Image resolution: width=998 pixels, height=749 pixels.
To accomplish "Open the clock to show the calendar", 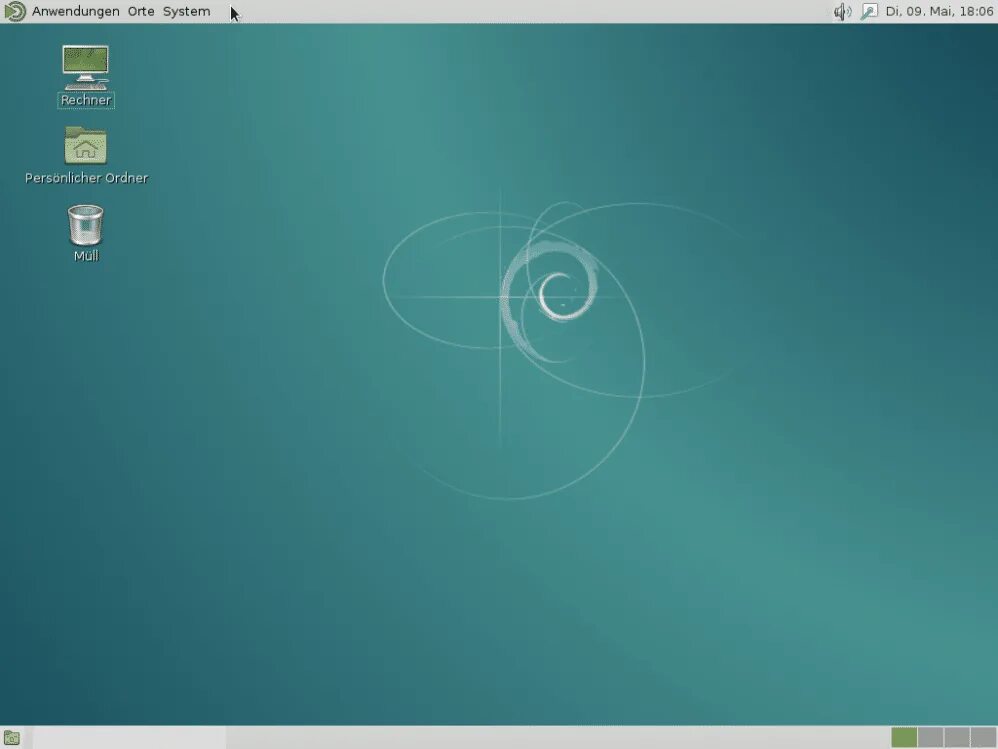I will coord(938,12).
